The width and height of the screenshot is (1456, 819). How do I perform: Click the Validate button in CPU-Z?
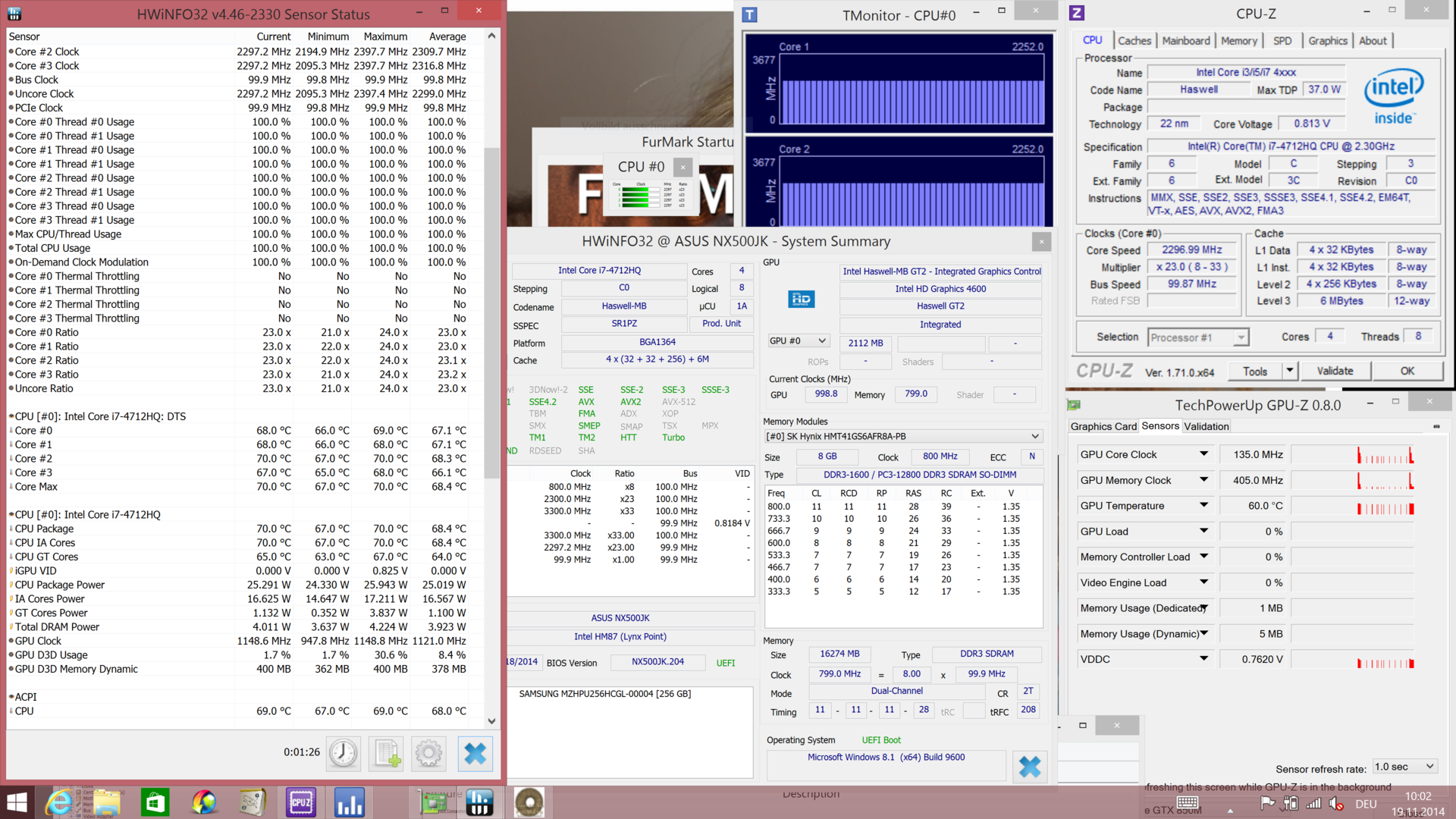coord(1335,371)
